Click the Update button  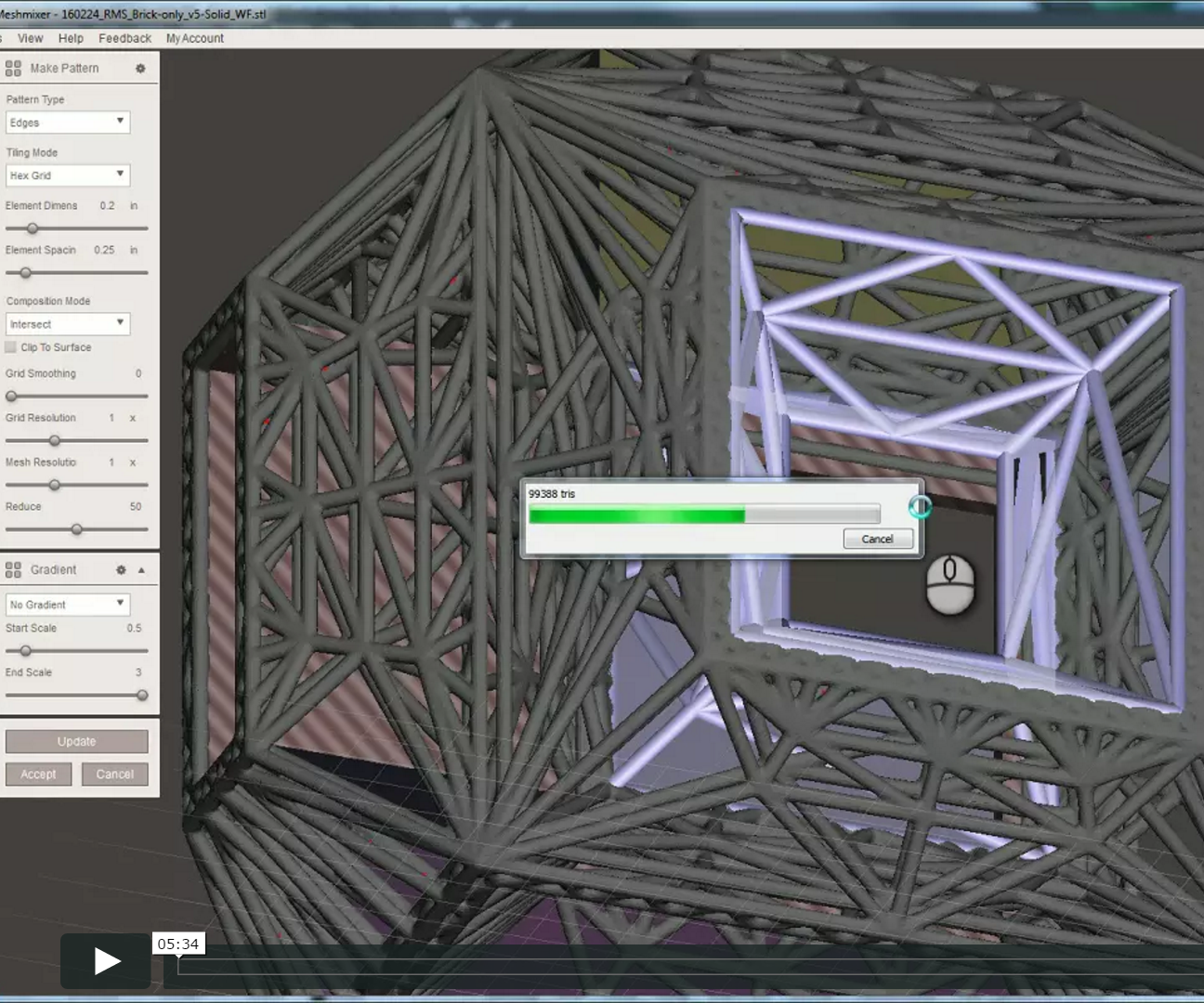tap(76, 741)
